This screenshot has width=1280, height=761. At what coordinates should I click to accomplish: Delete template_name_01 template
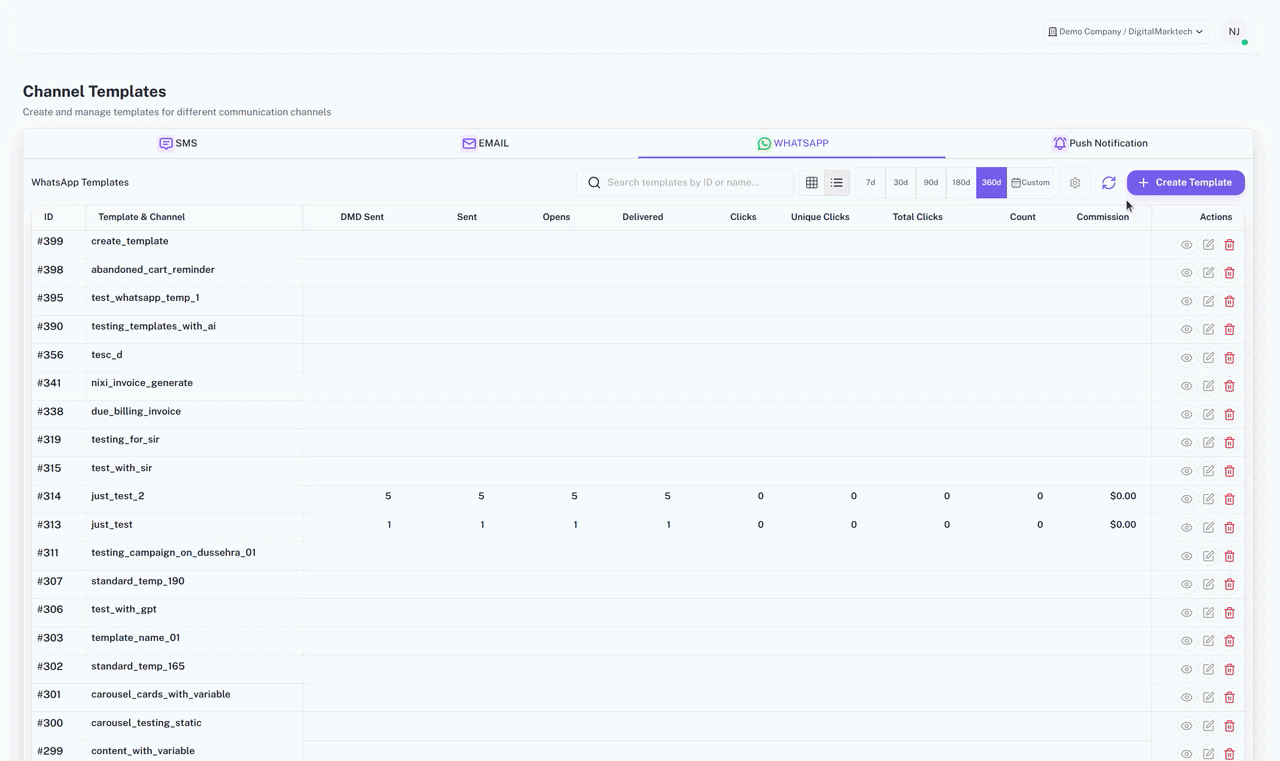pyautogui.click(x=1230, y=641)
